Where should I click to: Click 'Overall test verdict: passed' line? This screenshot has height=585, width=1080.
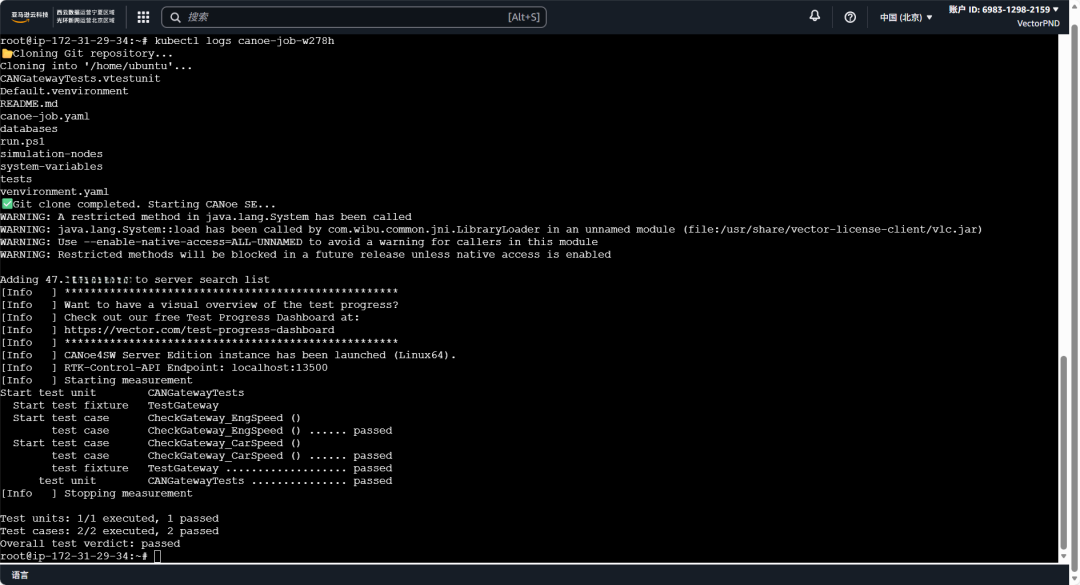pos(90,544)
